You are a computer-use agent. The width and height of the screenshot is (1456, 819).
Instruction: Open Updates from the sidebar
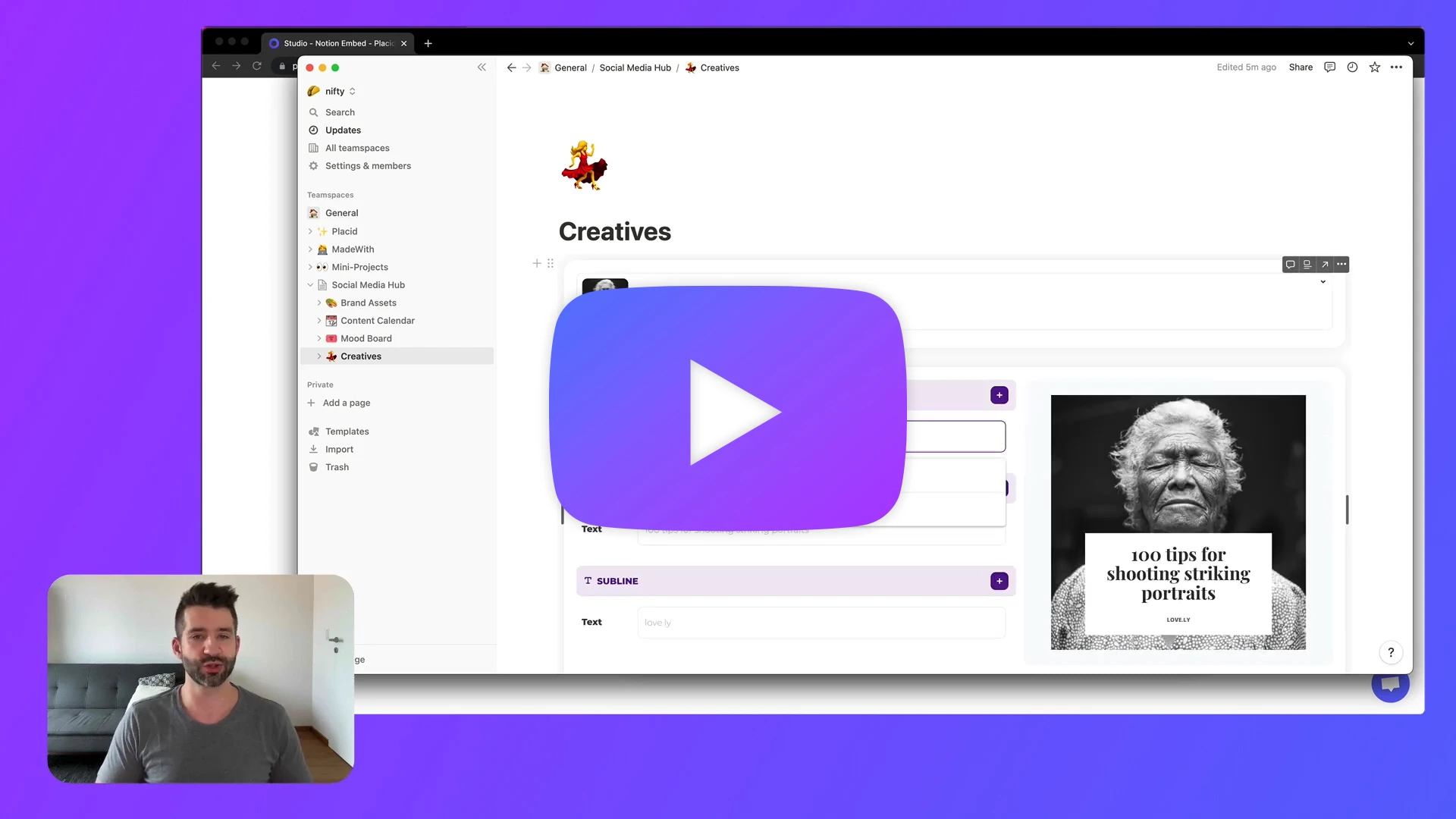[343, 130]
